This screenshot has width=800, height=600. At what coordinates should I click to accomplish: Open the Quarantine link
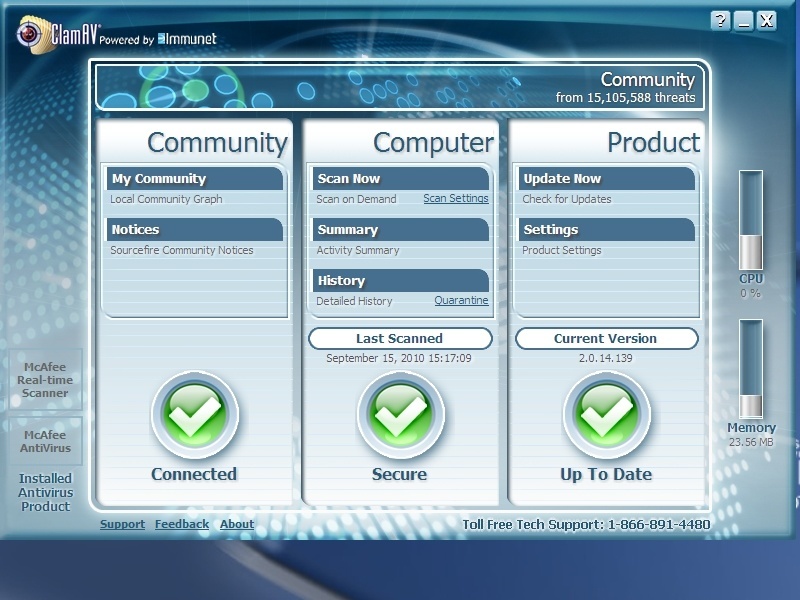tap(461, 301)
